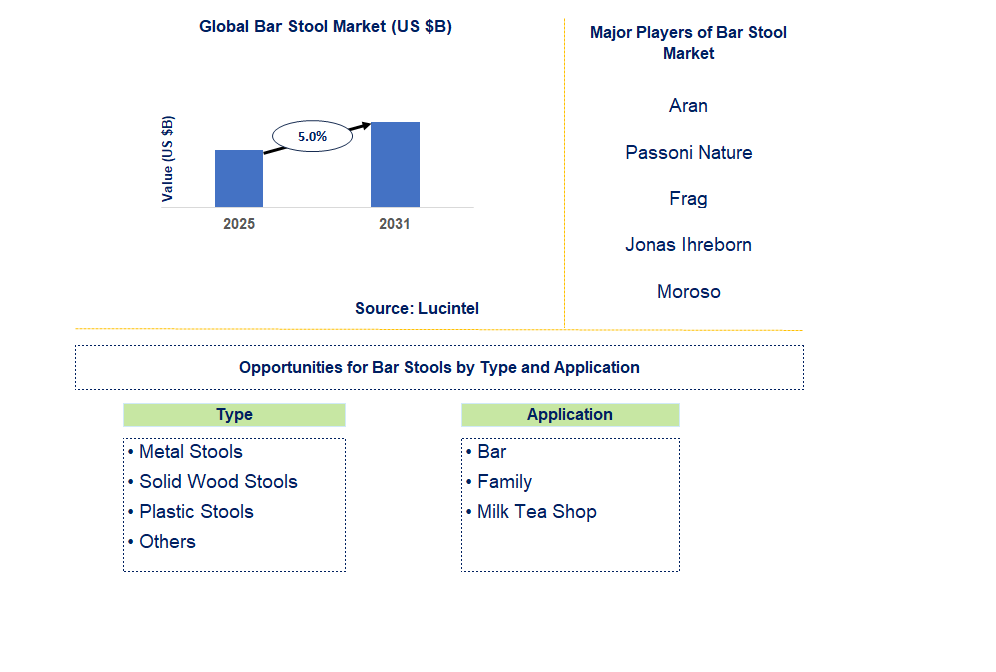
Task: Select the 'Milk Tea Shop' application item
Action: pos(531,512)
